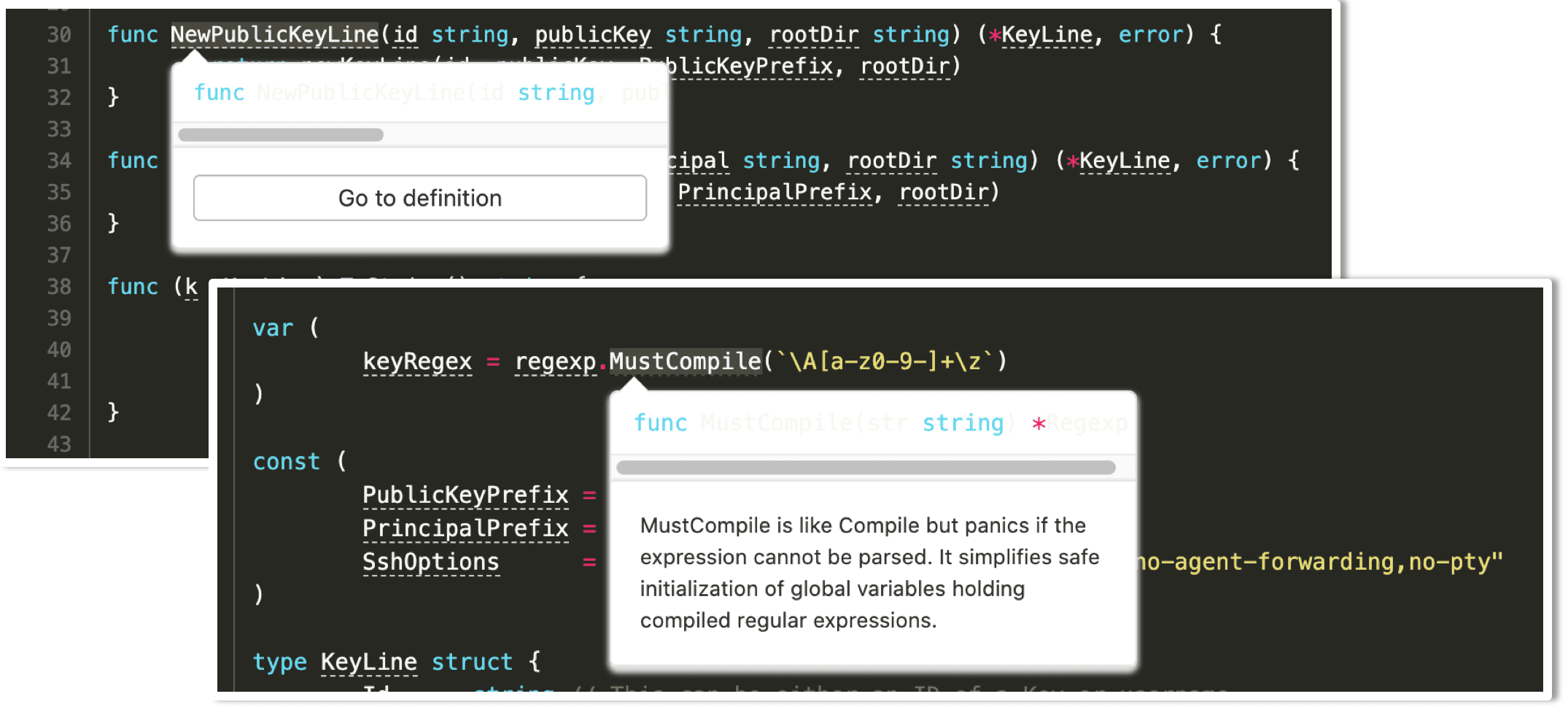
Task: Click the MustCompile identifier on line 40
Action: 684,360
